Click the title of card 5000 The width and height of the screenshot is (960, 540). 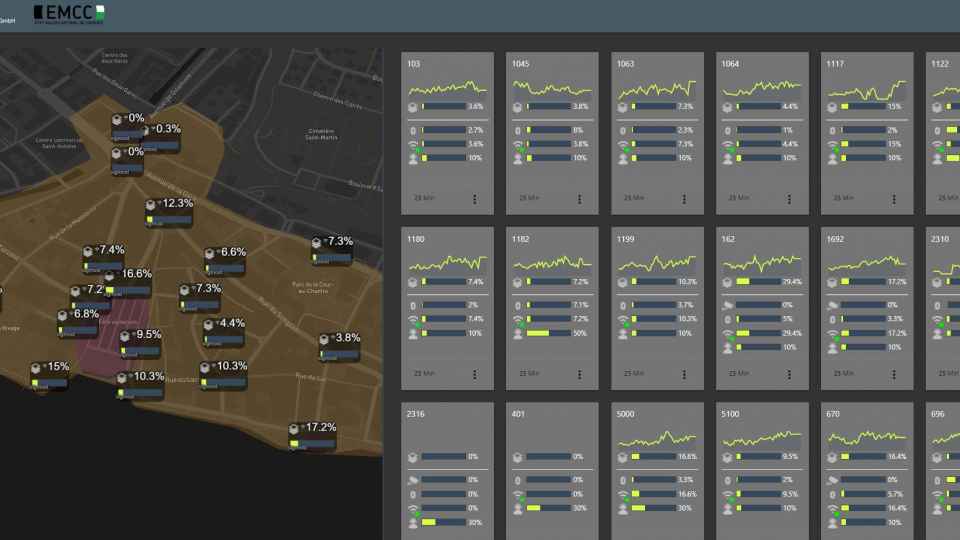point(626,414)
